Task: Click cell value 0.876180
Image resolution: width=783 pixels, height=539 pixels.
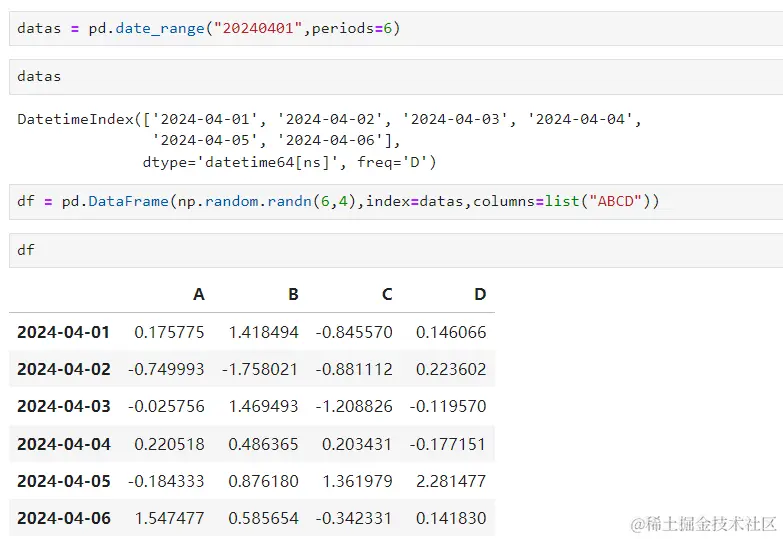Action: [263, 481]
